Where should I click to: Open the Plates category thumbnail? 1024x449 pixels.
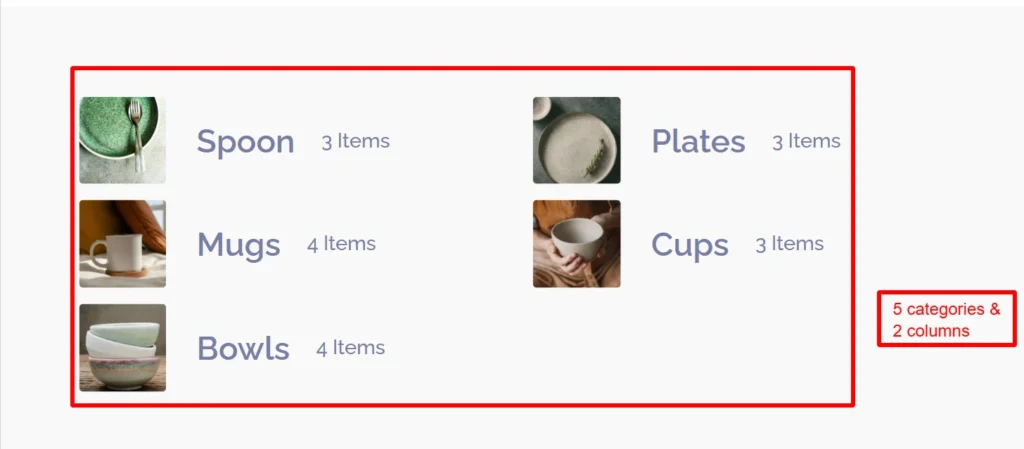576,140
